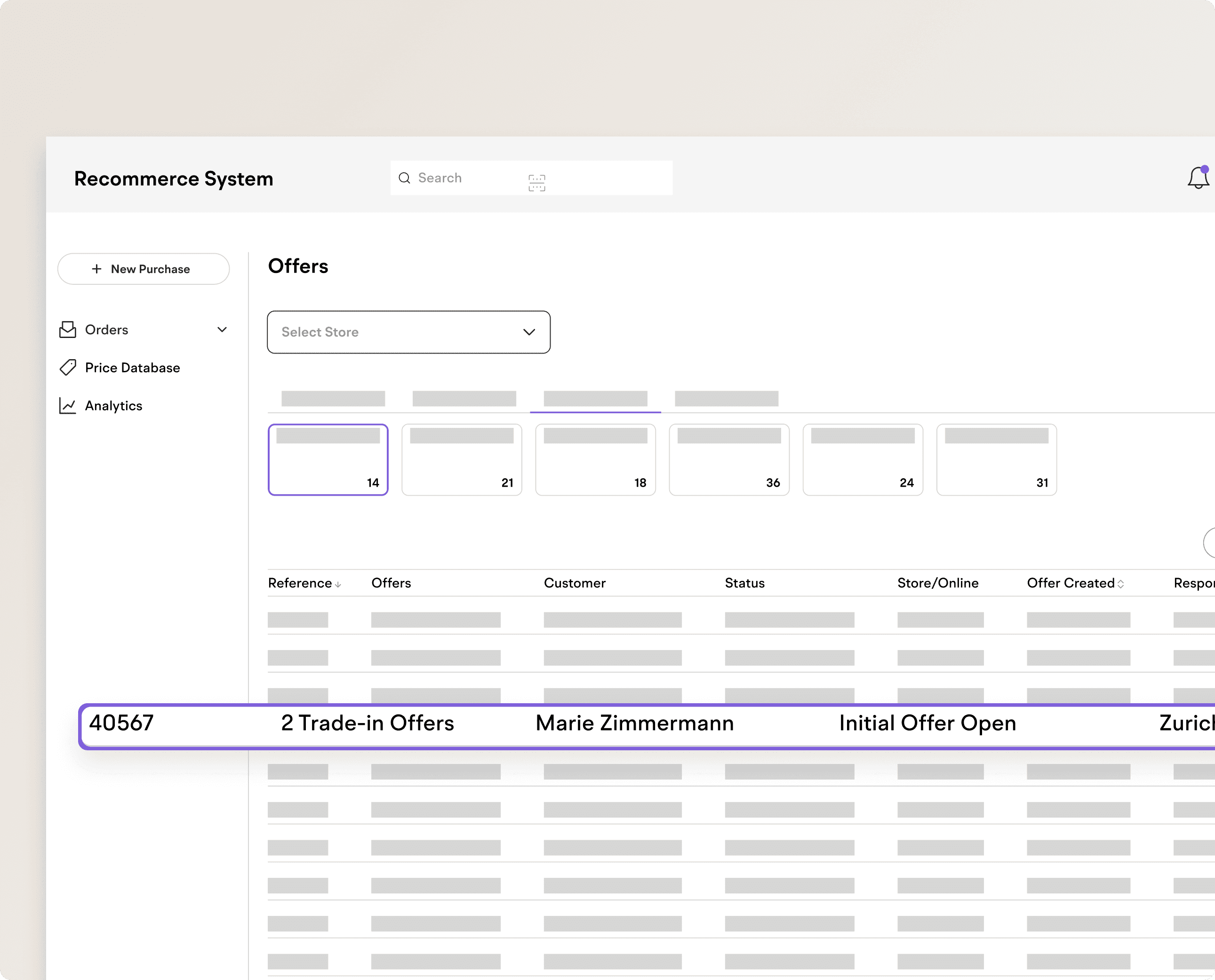Open the Select Store dropdown

(x=395, y=332)
